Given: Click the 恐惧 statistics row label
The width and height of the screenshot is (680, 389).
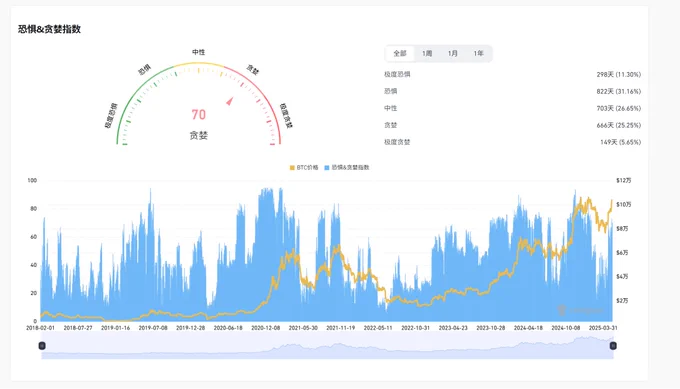Looking at the screenshot, I should point(390,91).
